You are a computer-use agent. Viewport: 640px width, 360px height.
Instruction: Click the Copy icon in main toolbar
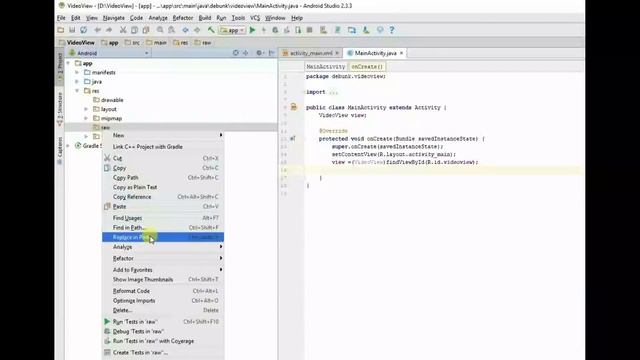pos(134,30)
